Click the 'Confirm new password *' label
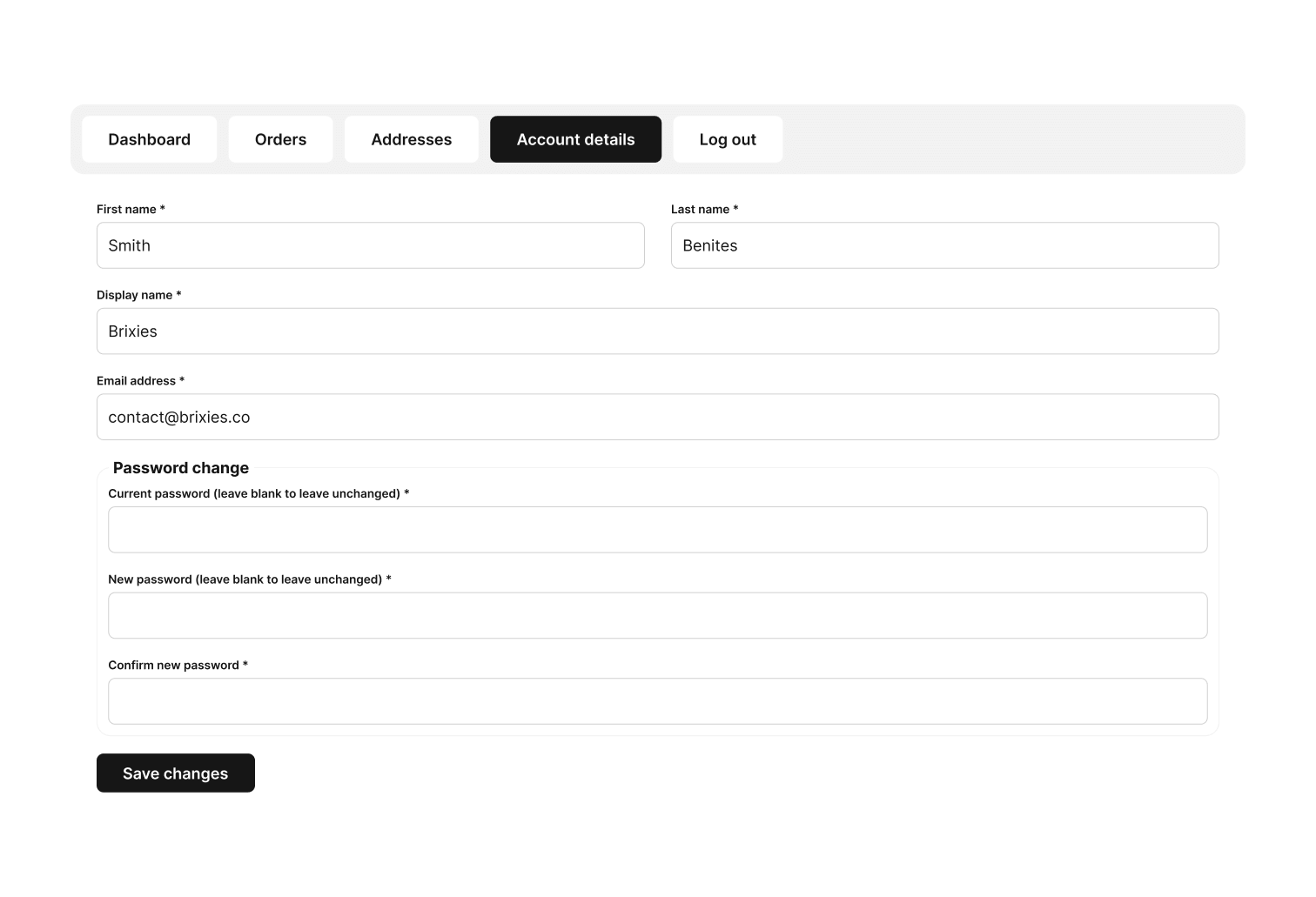Viewport: 1316px width, 897px height. (178, 666)
